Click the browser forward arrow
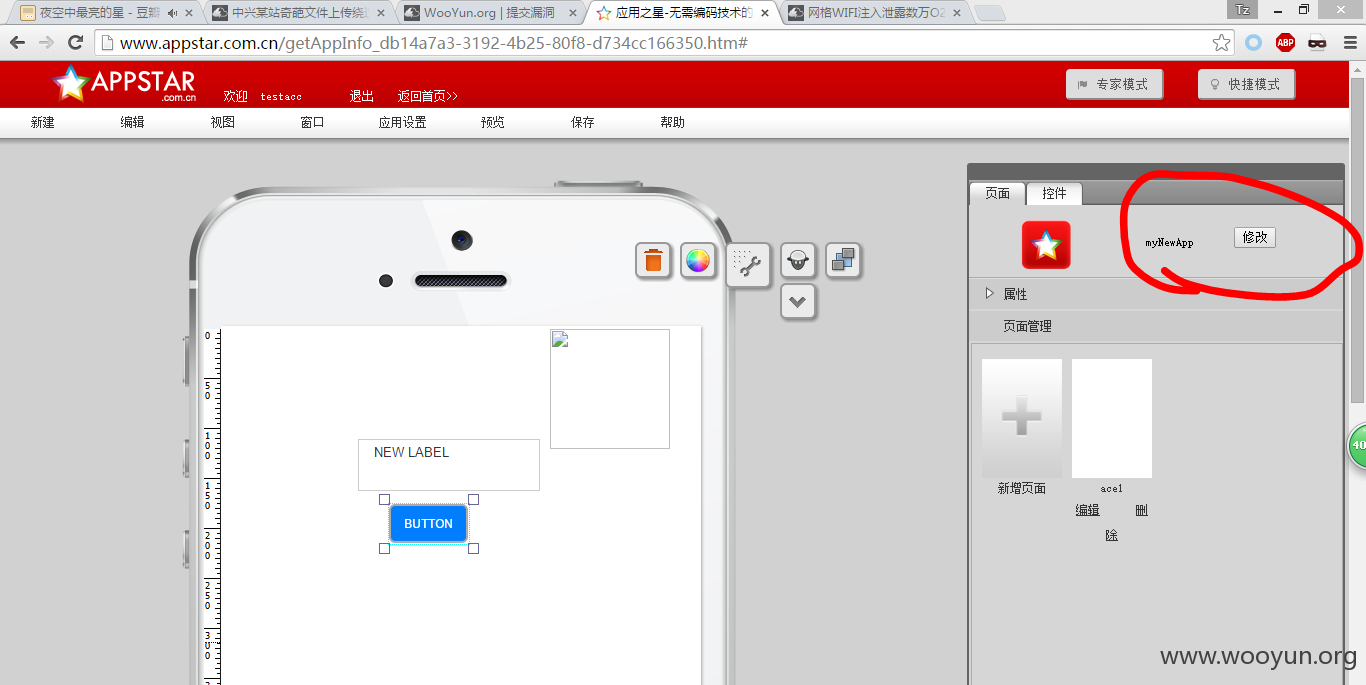 [46, 42]
